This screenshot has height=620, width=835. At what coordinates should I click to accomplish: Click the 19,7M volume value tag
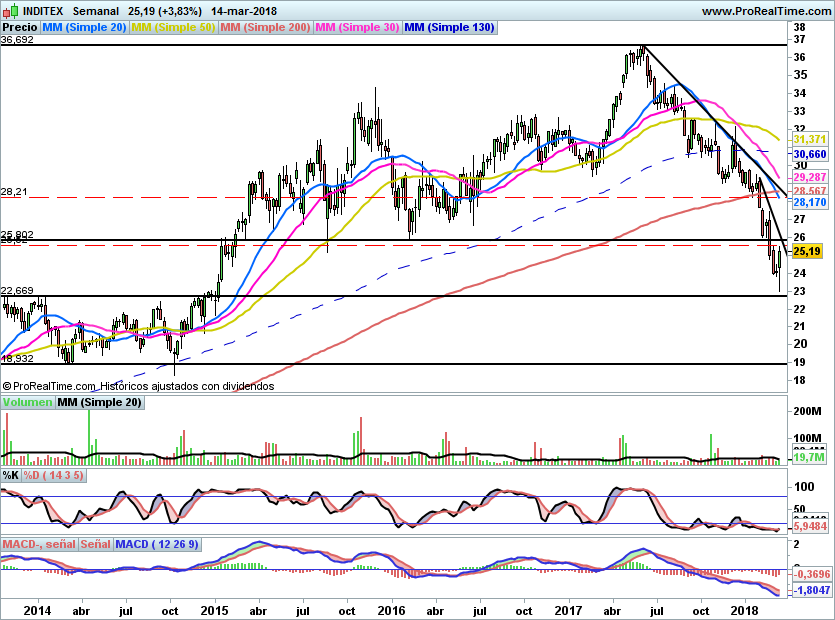pos(809,457)
